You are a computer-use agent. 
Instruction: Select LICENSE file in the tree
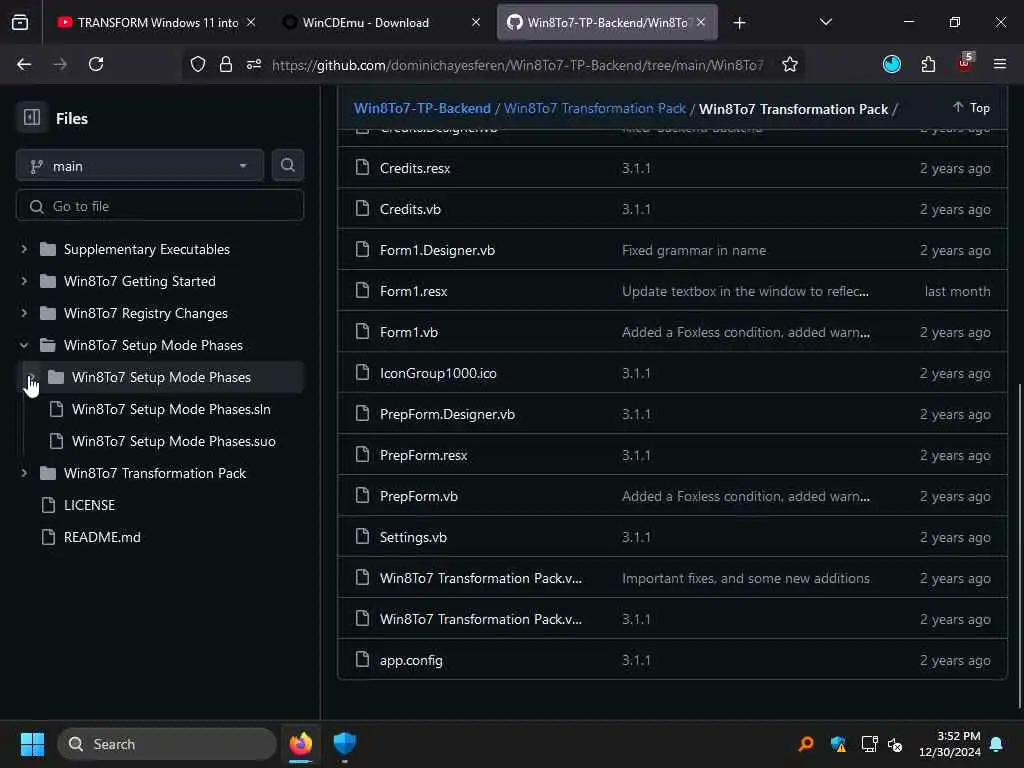(89, 505)
